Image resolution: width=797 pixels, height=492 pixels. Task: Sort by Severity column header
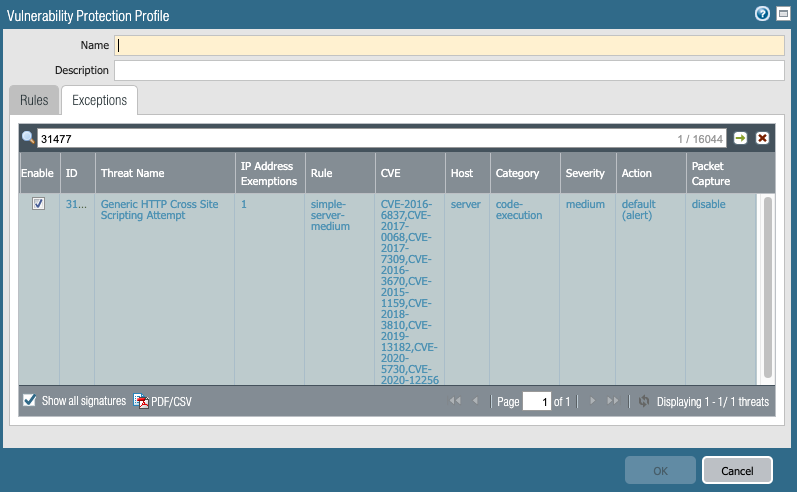[585, 173]
